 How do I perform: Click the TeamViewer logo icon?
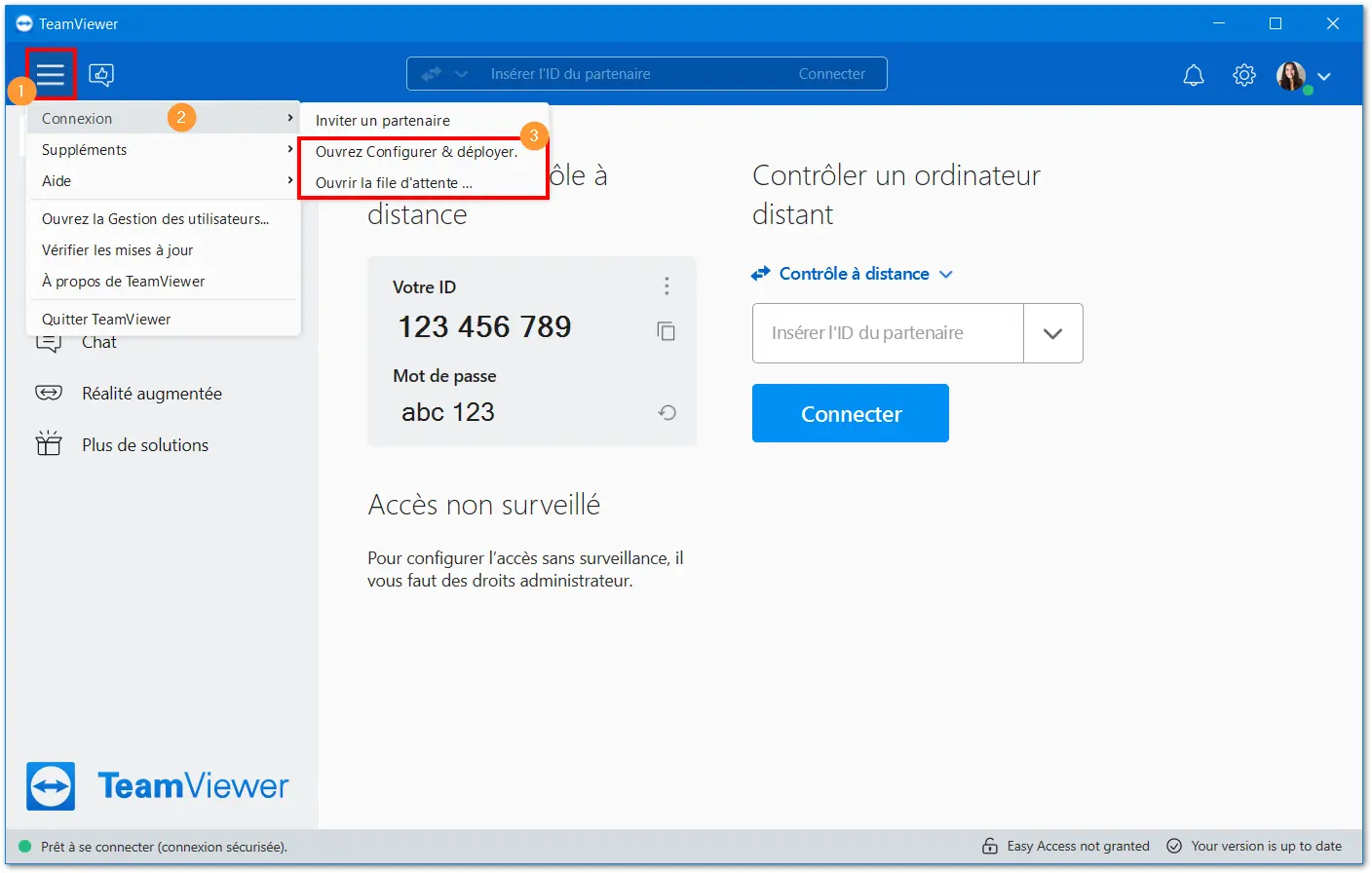(x=51, y=786)
